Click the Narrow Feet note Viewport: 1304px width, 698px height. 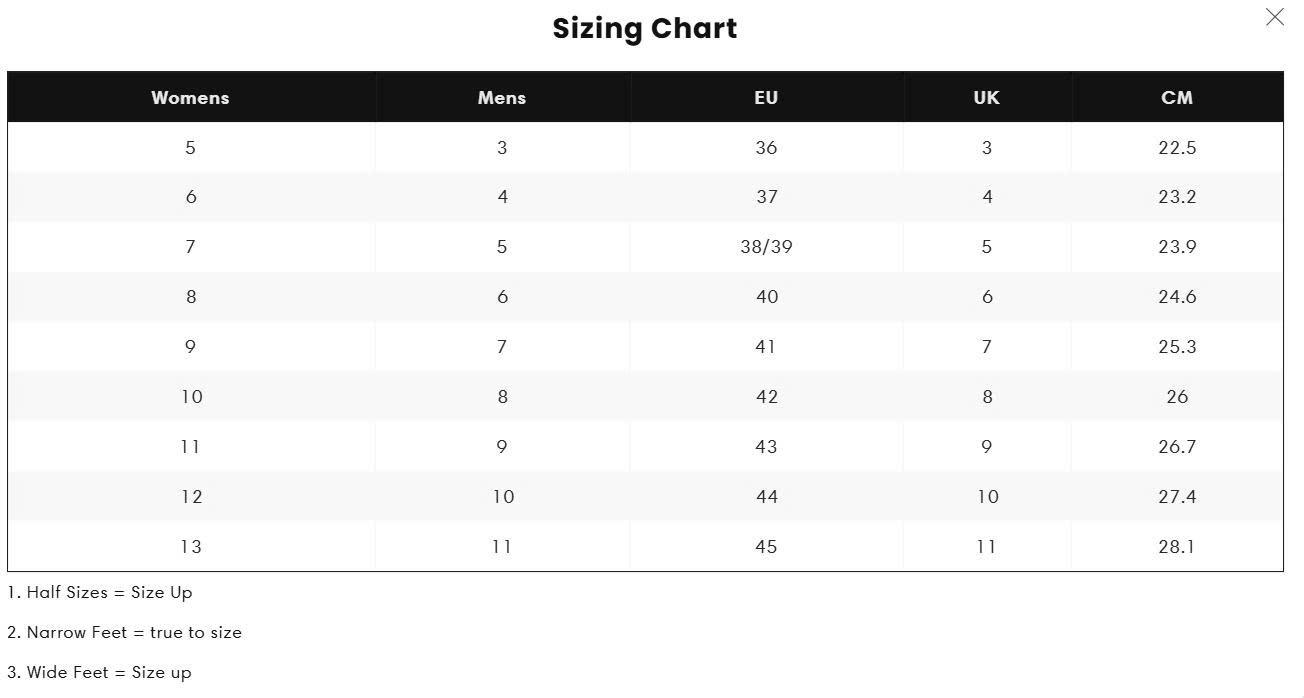point(125,633)
